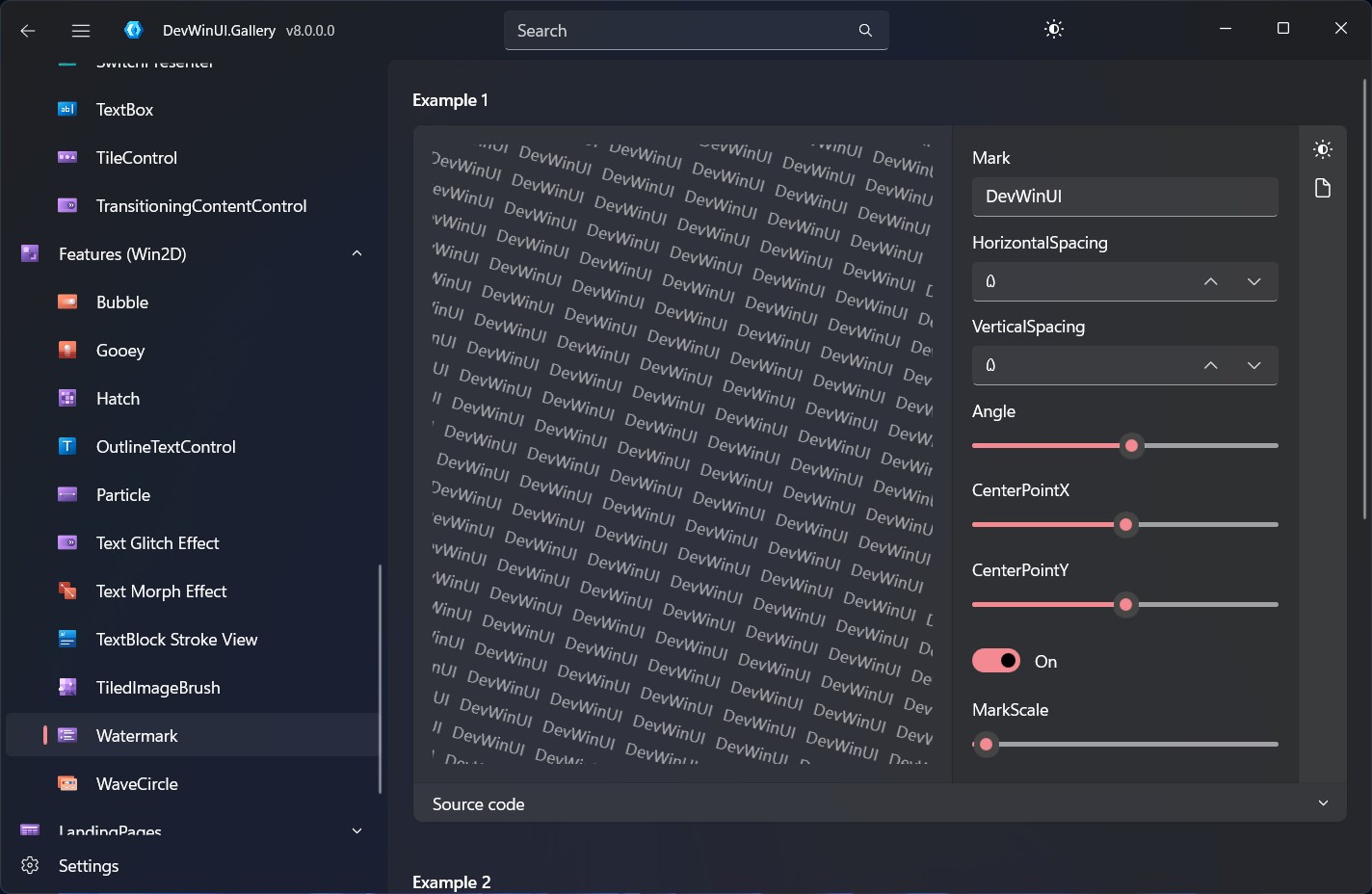Click the TiledImageBrush icon
Image resolution: width=1372 pixels, height=894 pixels.
point(67,688)
